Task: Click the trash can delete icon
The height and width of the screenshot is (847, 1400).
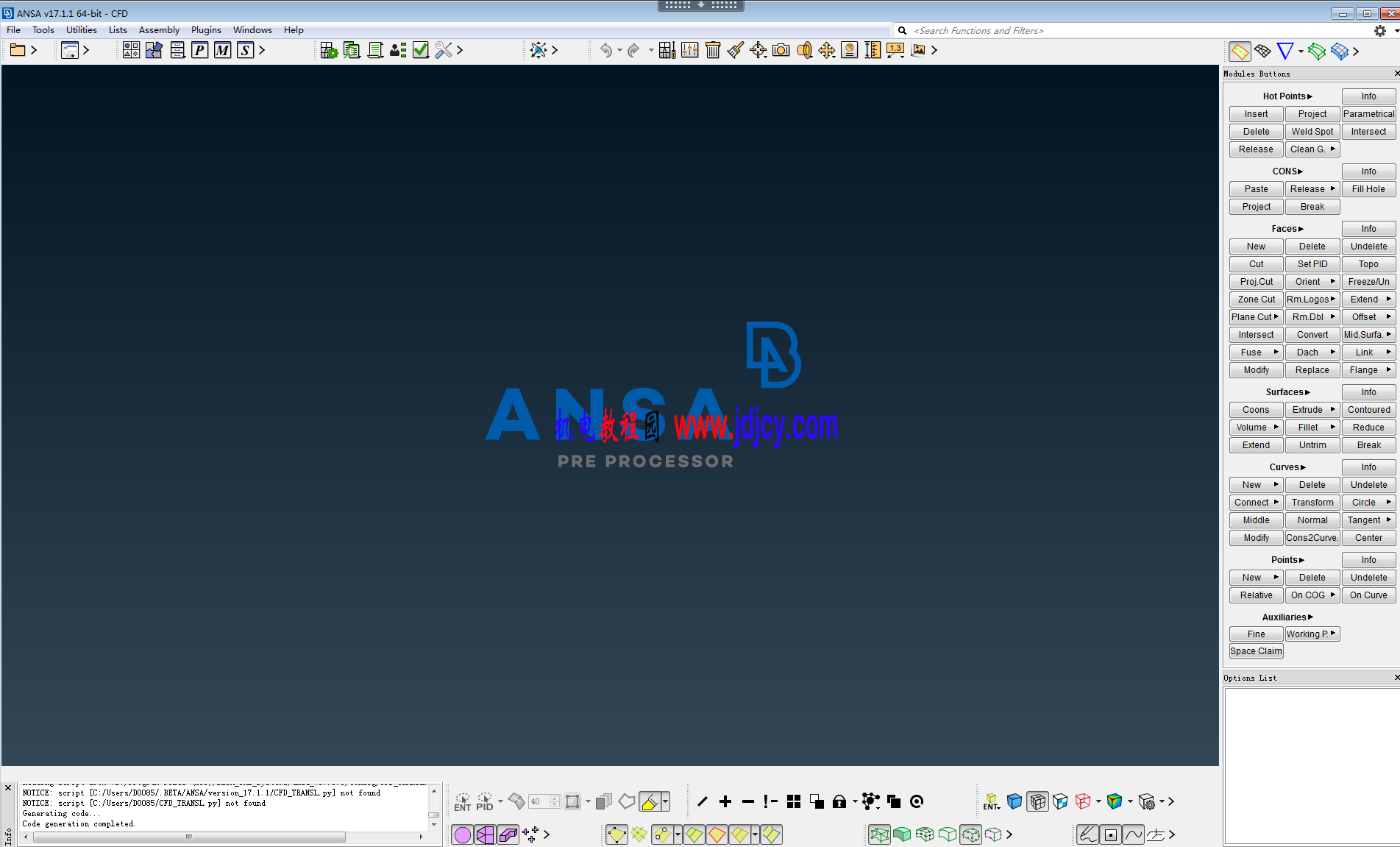Action: point(713,50)
